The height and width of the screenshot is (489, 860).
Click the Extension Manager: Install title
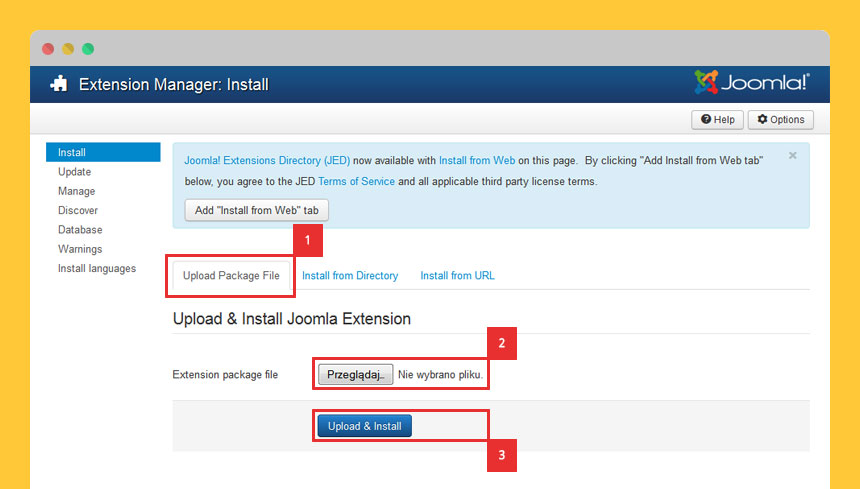(174, 84)
